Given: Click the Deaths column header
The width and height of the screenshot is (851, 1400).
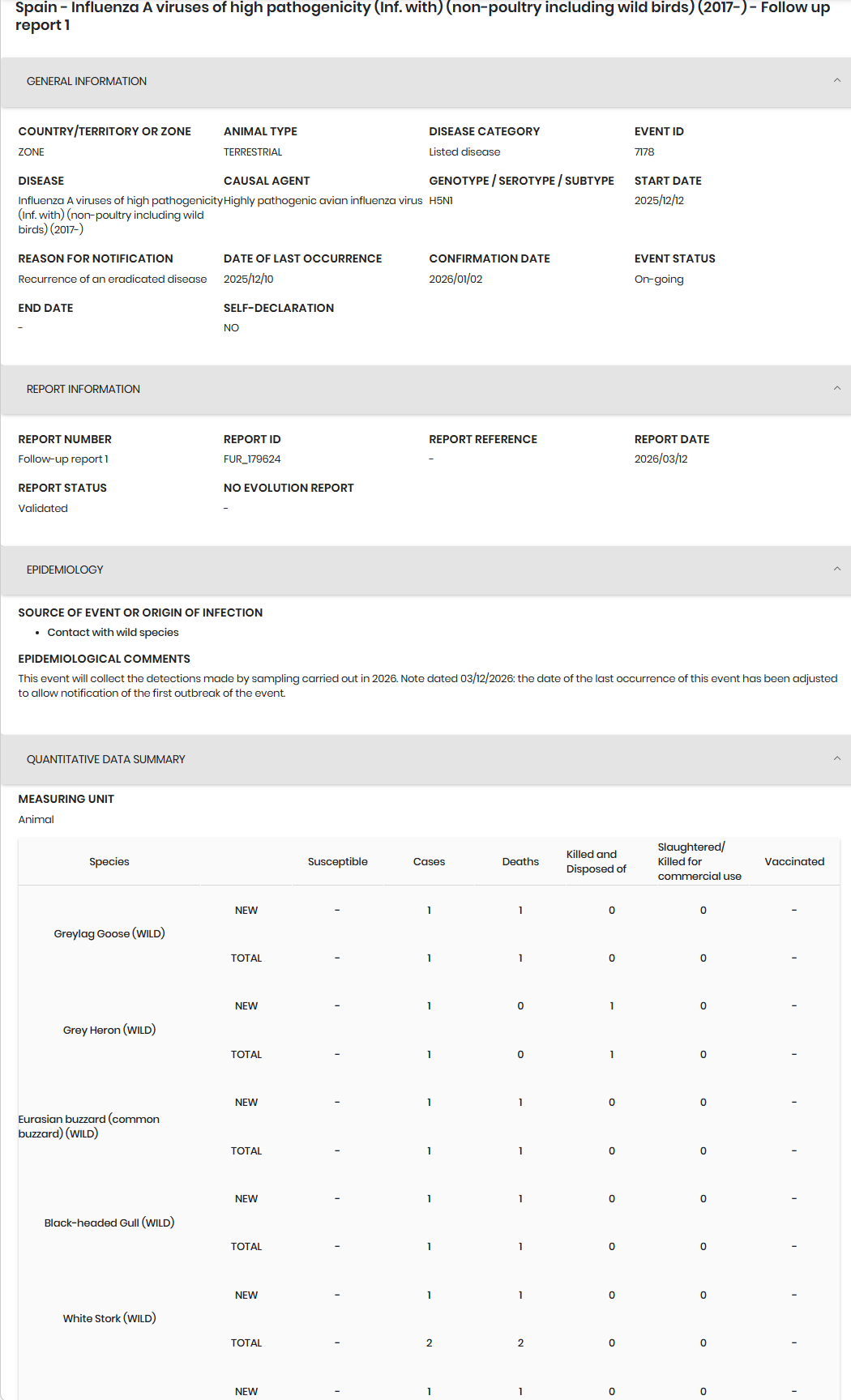Looking at the screenshot, I should (x=520, y=862).
